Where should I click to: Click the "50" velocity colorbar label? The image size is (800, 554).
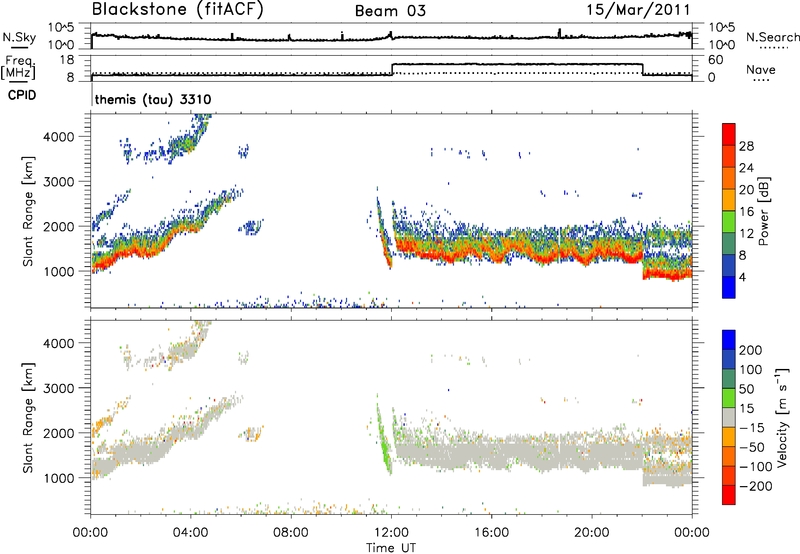[746, 389]
